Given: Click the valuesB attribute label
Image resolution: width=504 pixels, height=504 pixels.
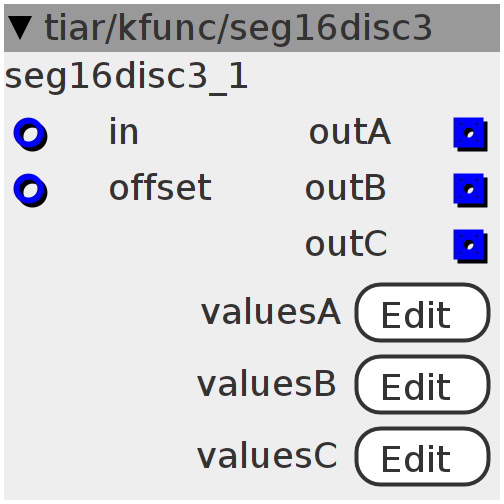Looking at the screenshot, I should coord(267,384).
